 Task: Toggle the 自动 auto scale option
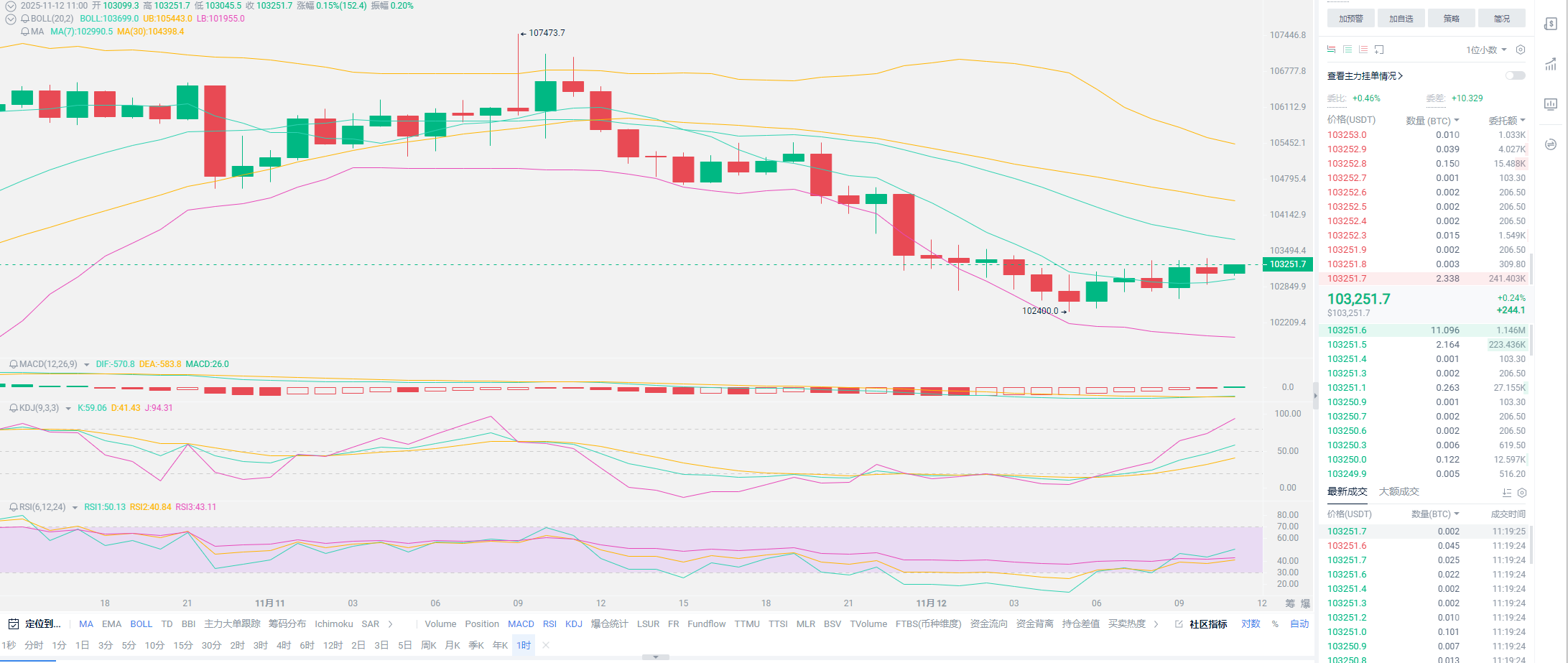pyautogui.click(x=1299, y=623)
